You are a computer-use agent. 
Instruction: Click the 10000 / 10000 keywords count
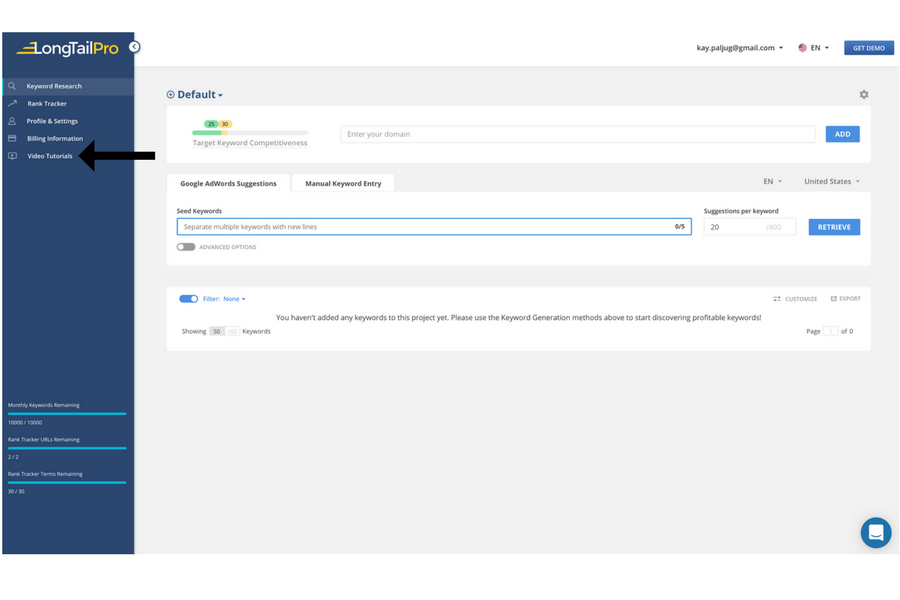tap(25, 423)
